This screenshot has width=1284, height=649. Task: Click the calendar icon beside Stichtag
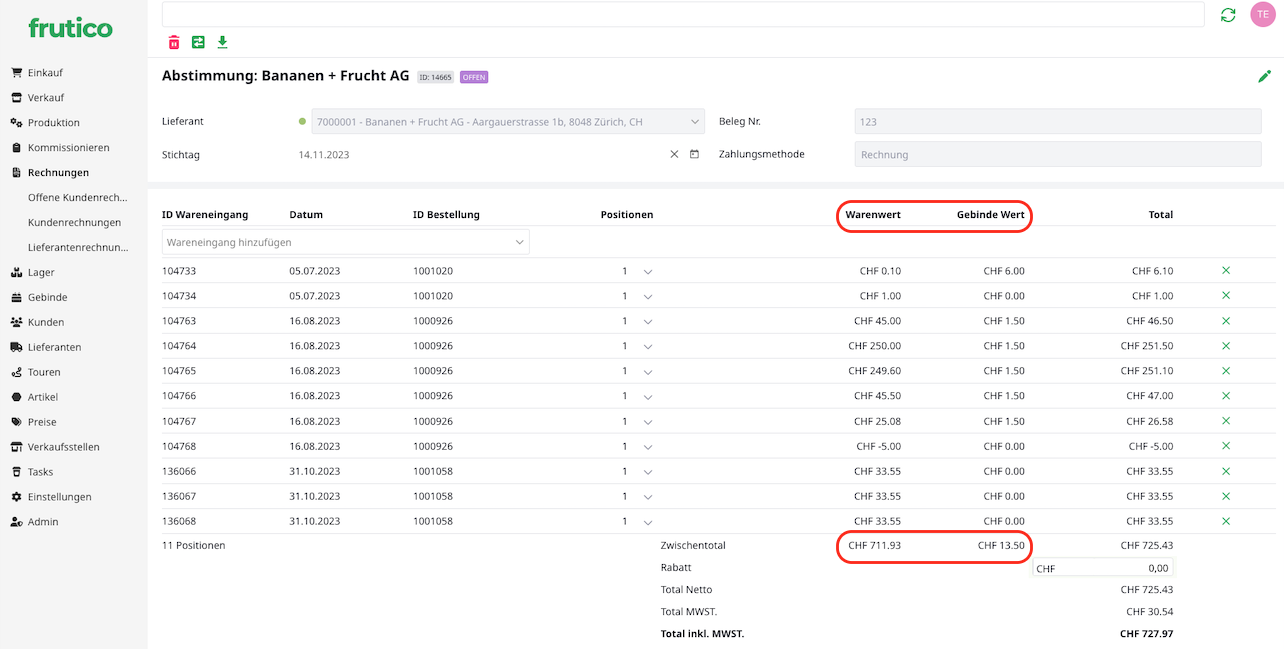[x=694, y=155]
